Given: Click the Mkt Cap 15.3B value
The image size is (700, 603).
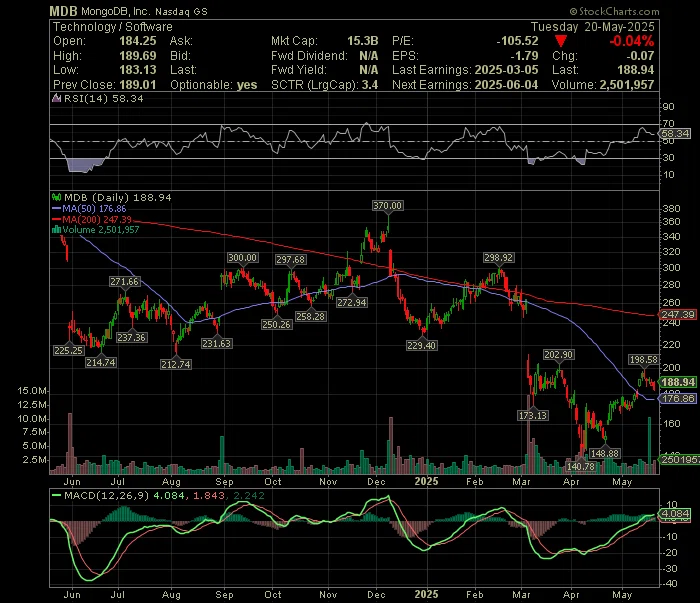Looking at the screenshot, I should (362, 41).
